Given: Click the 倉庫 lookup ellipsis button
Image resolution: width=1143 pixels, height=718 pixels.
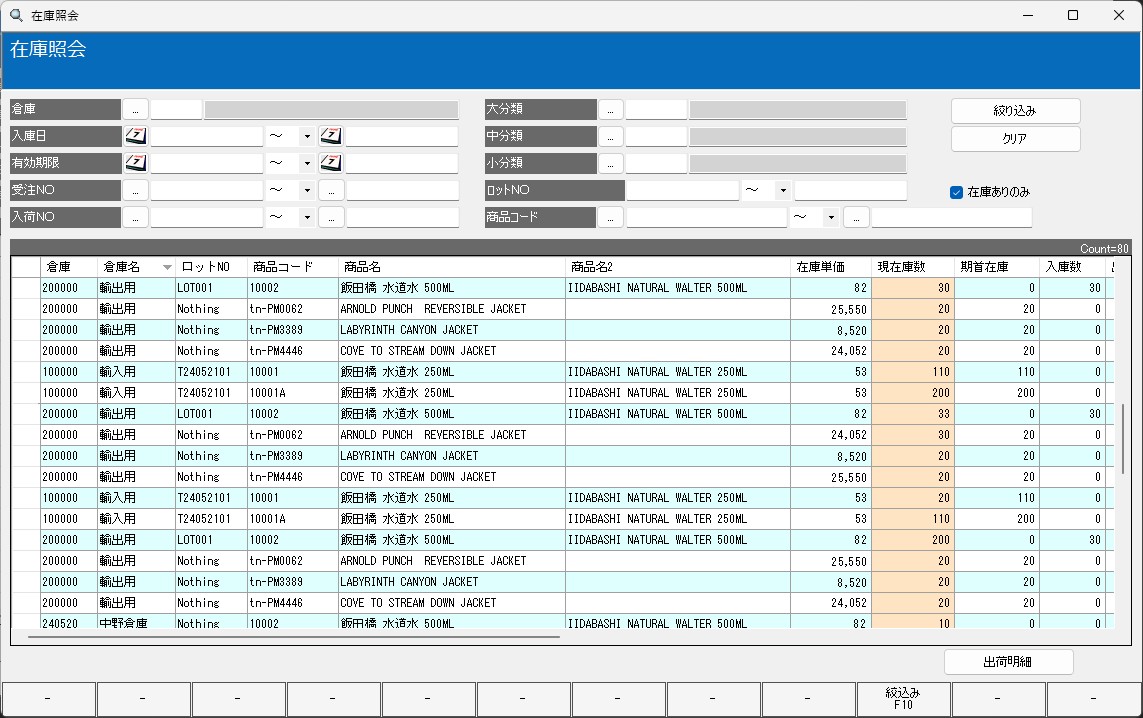Looking at the screenshot, I should (x=136, y=109).
